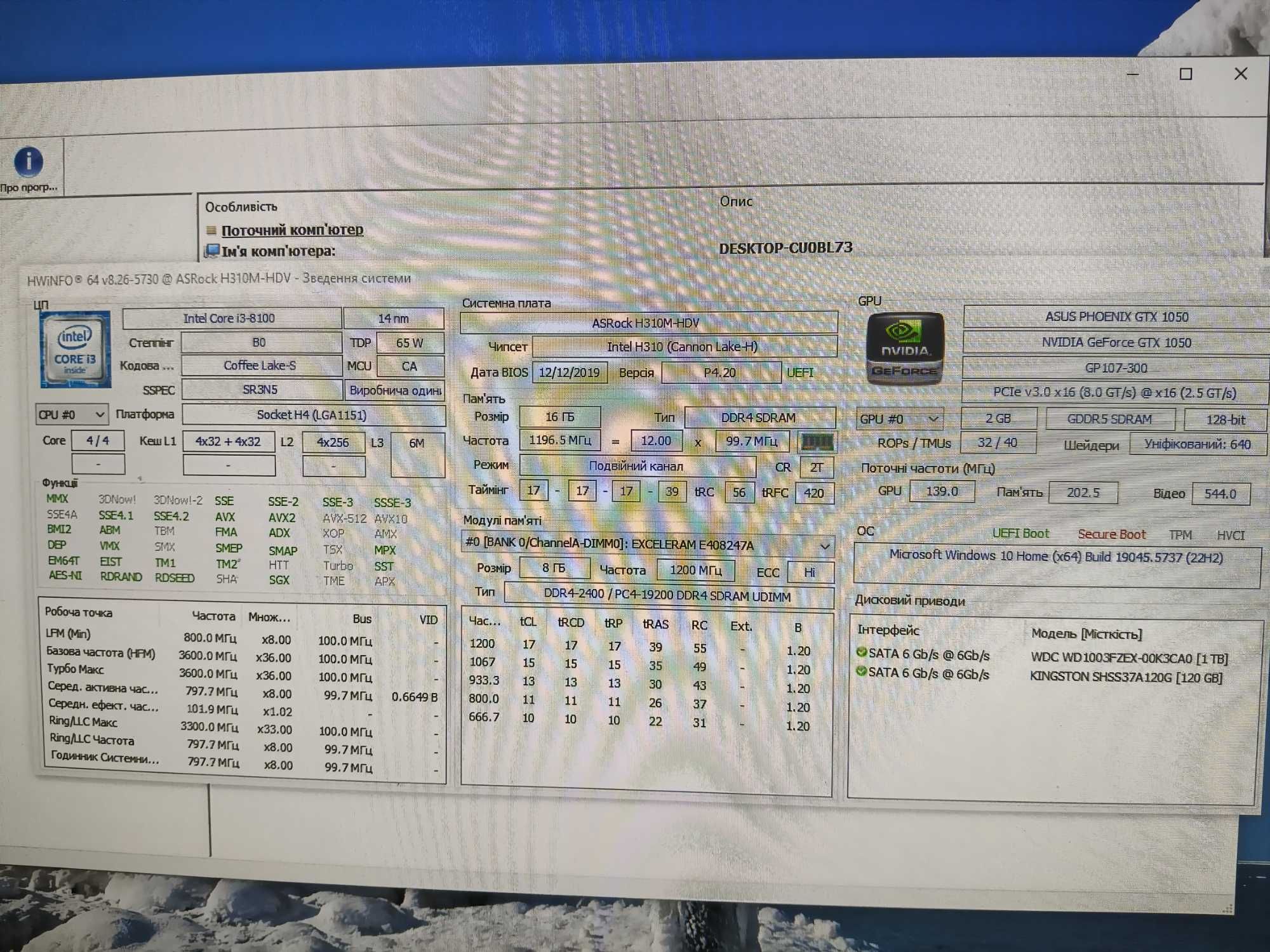
Task: Click the GP107-300 GPU chip field
Action: (x=1116, y=368)
